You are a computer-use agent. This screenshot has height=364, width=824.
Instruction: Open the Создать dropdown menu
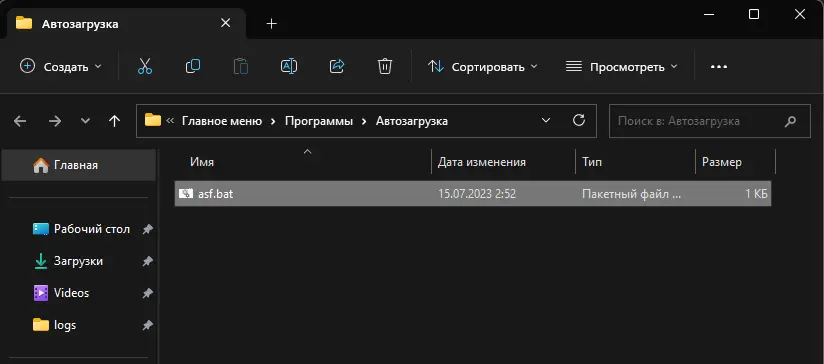(x=60, y=67)
